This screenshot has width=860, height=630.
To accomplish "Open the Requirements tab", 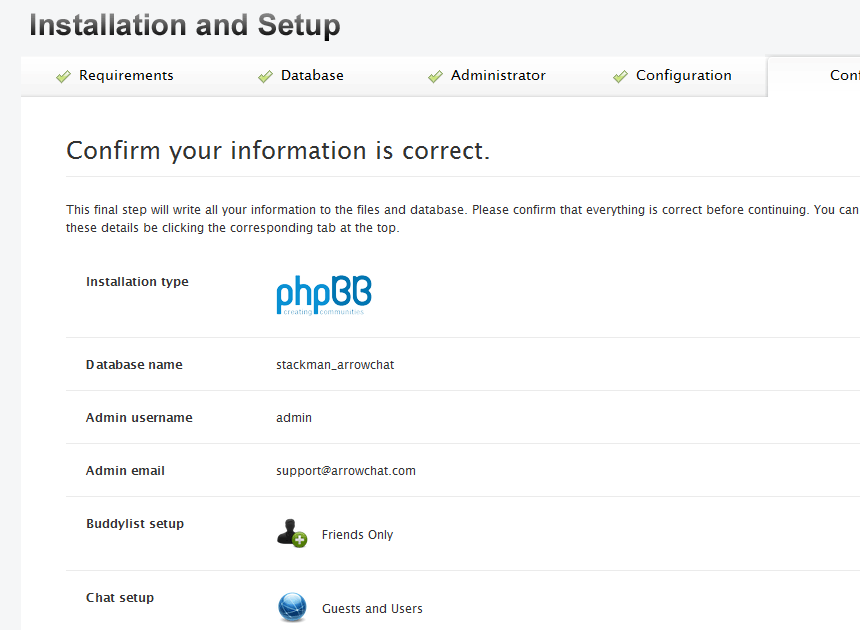I will pos(126,76).
